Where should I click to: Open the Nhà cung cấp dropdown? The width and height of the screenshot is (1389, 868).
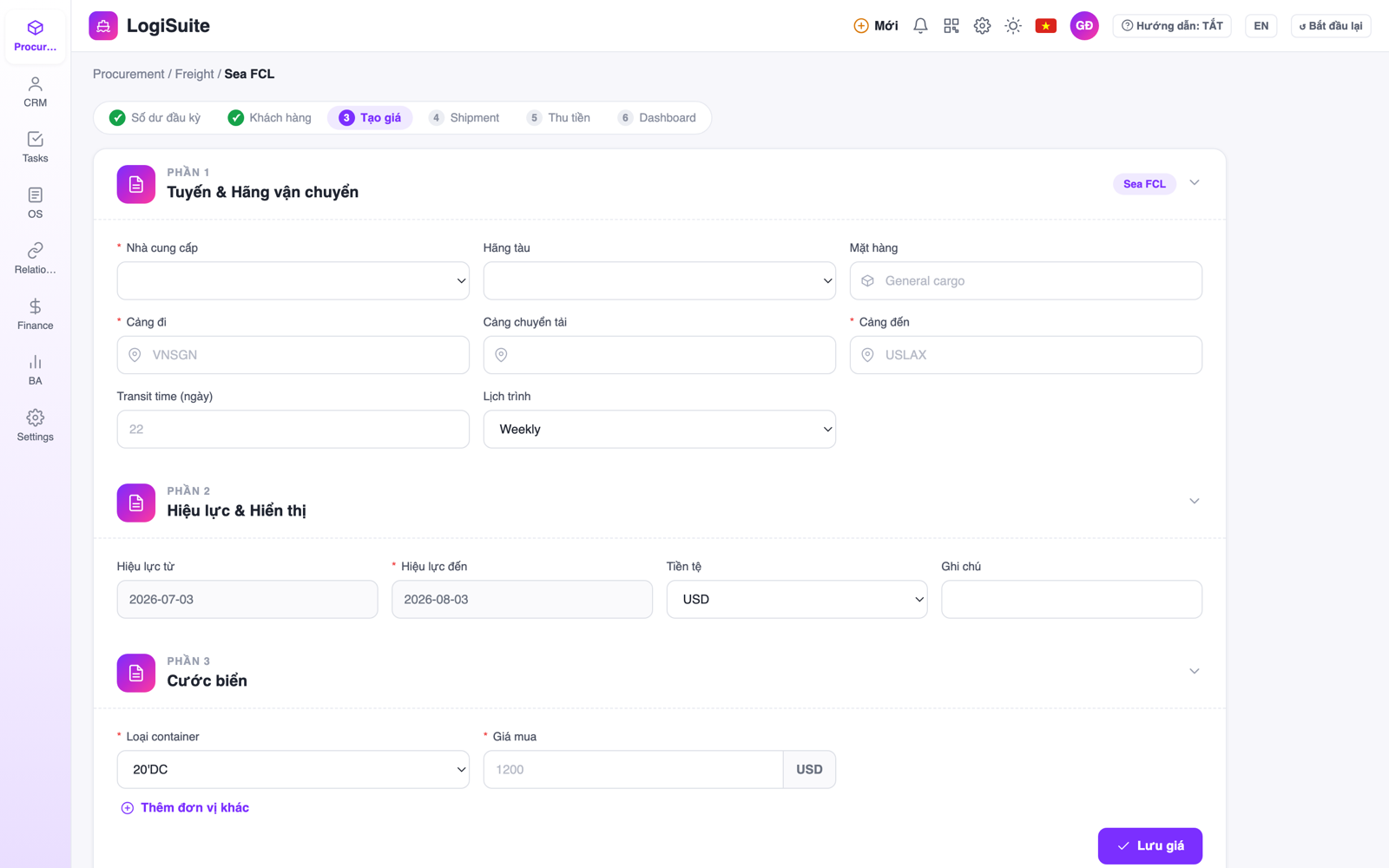tap(293, 281)
